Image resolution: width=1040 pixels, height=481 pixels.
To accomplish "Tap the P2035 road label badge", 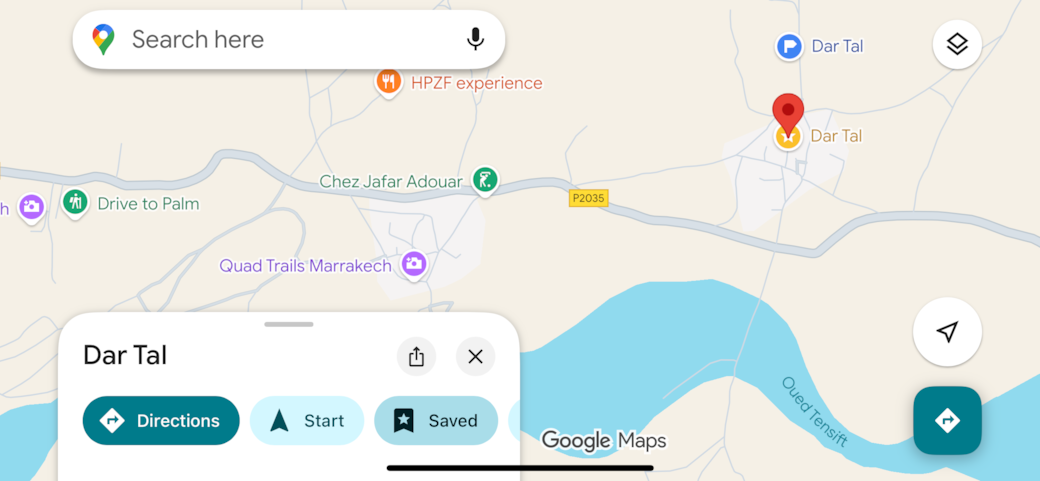I will pyautogui.click(x=589, y=198).
